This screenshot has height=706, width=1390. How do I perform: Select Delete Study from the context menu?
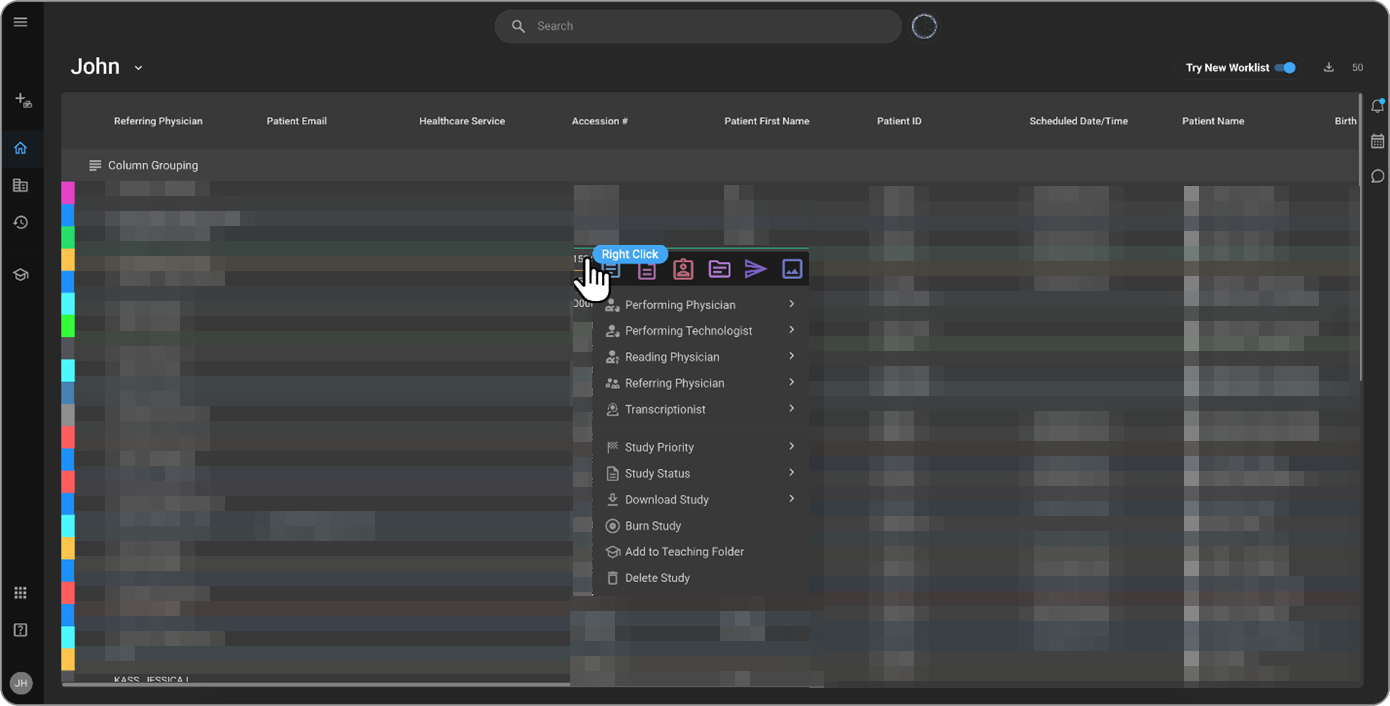pos(657,577)
